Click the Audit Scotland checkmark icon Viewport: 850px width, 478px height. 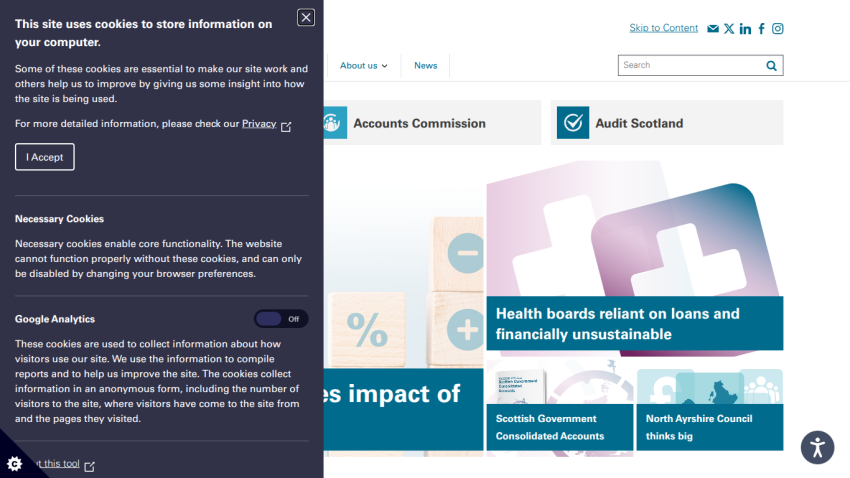pyautogui.click(x=573, y=123)
